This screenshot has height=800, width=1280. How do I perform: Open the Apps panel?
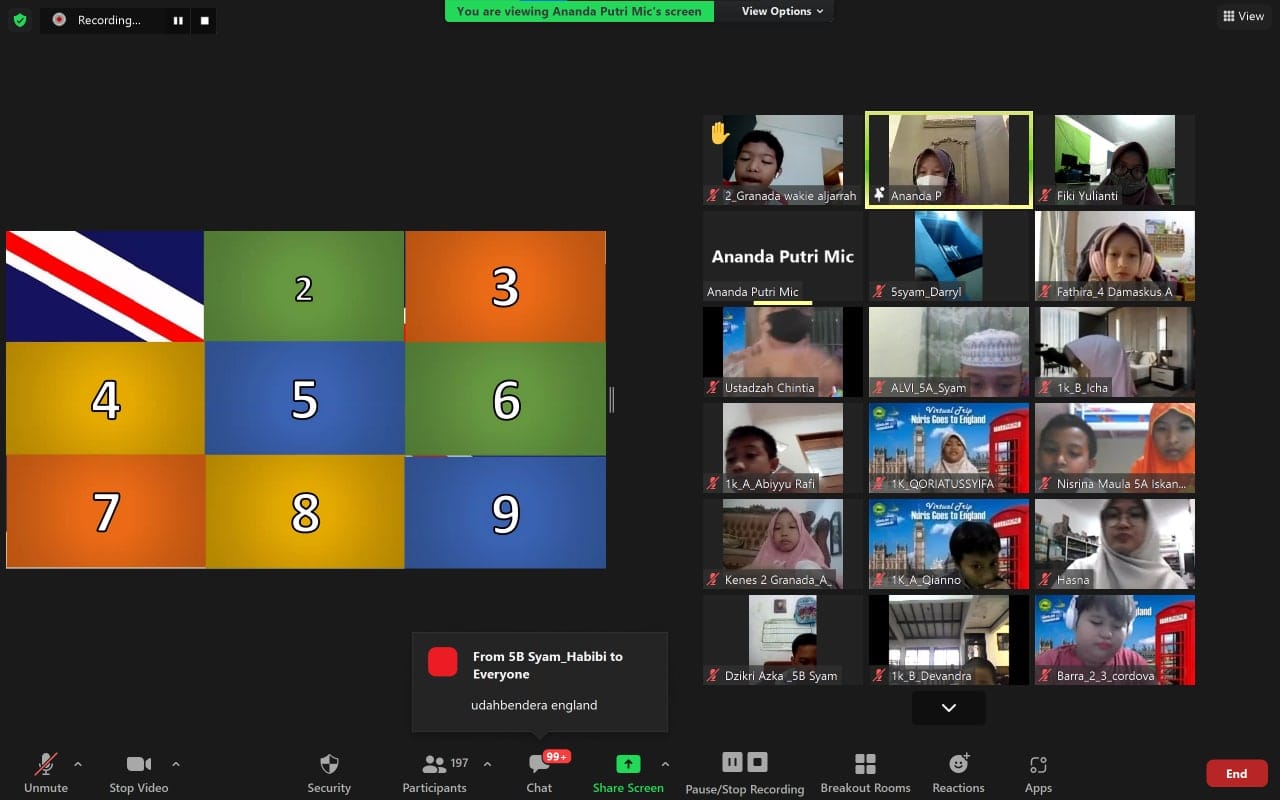[x=1038, y=772]
